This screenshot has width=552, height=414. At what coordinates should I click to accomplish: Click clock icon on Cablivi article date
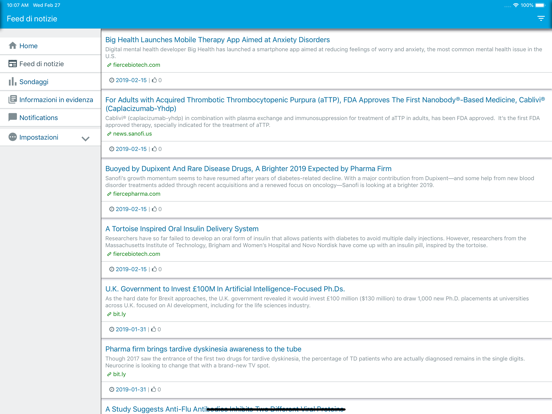(x=111, y=149)
